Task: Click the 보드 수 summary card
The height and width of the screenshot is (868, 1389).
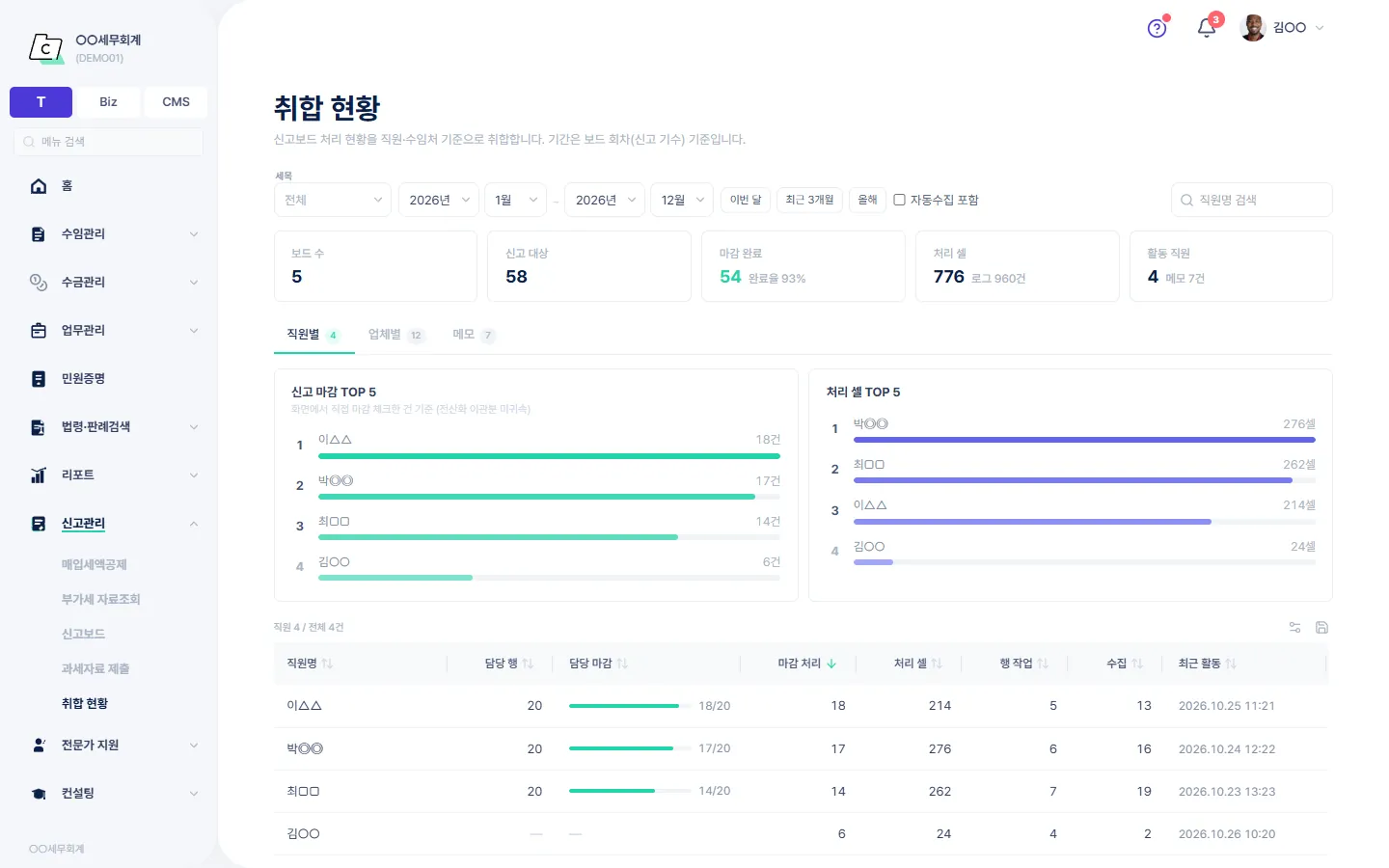Action: click(375, 266)
